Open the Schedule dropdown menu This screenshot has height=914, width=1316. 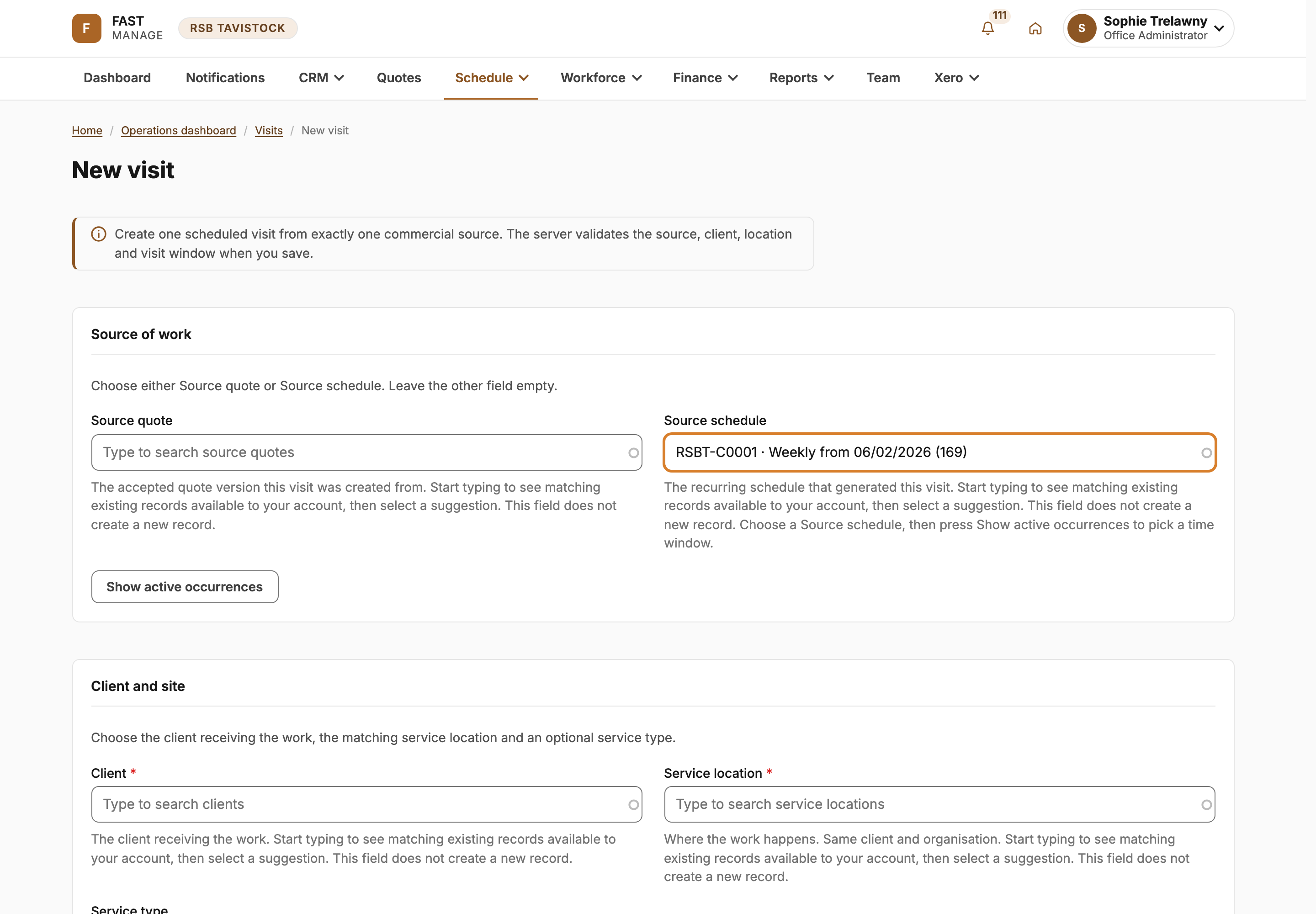[491, 78]
